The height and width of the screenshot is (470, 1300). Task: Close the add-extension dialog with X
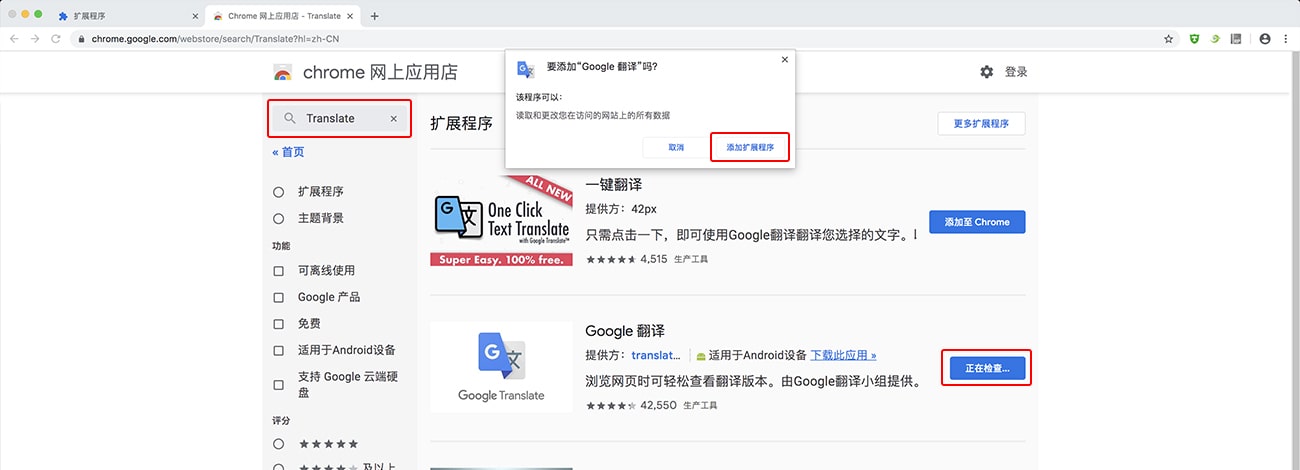click(x=784, y=60)
